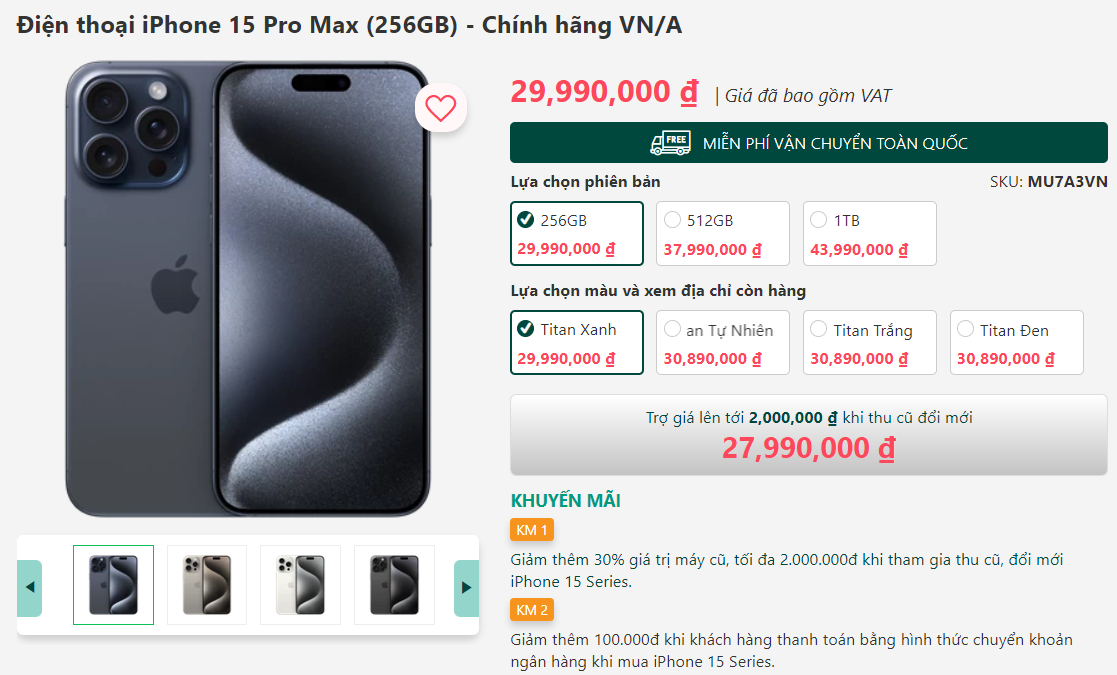Click the main iPhone product image
This screenshot has width=1117, height=675.
pyautogui.click(x=247, y=289)
